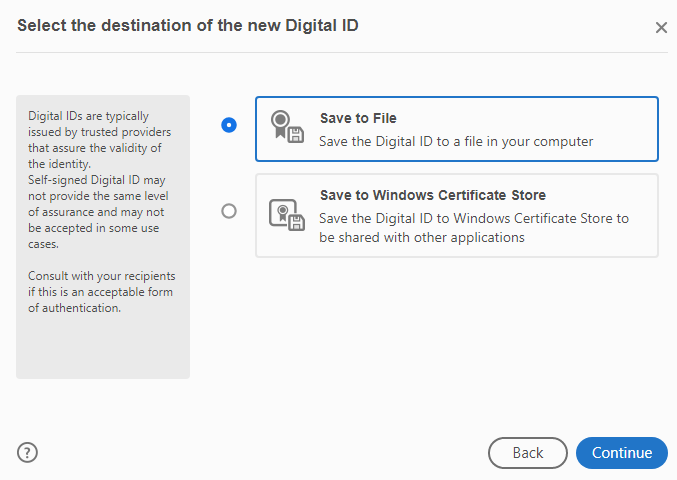Click the "issued by trusted providers" info paragraph
Viewport: 677px width, 480px height.
pyautogui.click(x=100, y=140)
